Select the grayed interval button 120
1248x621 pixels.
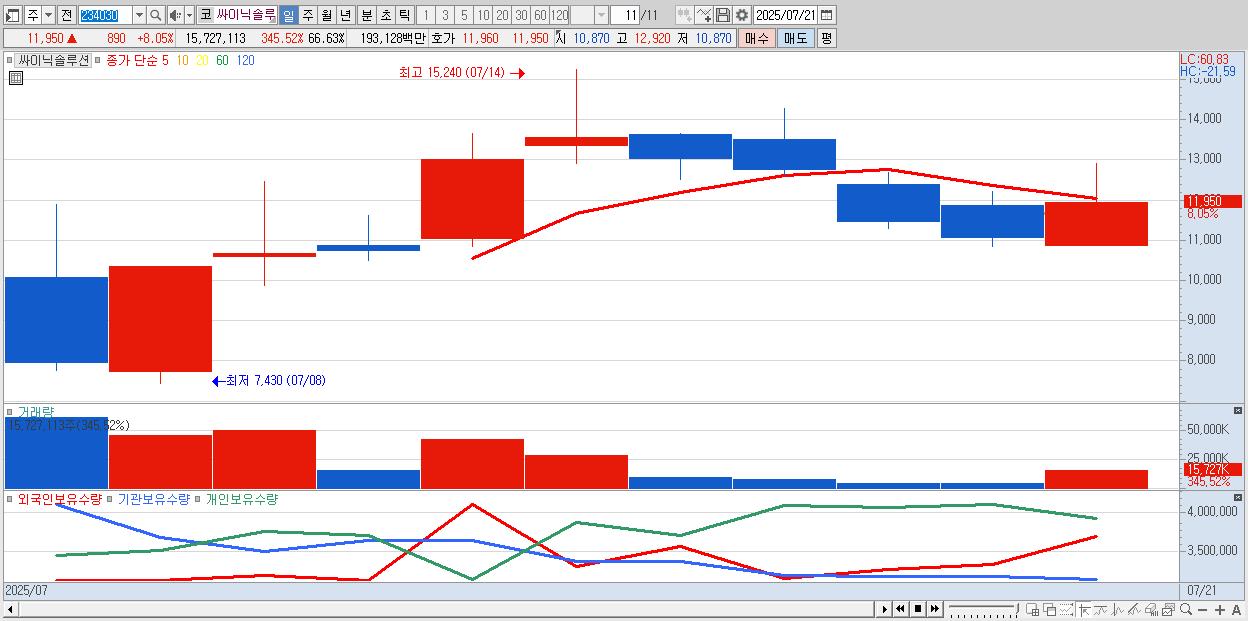(560, 15)
